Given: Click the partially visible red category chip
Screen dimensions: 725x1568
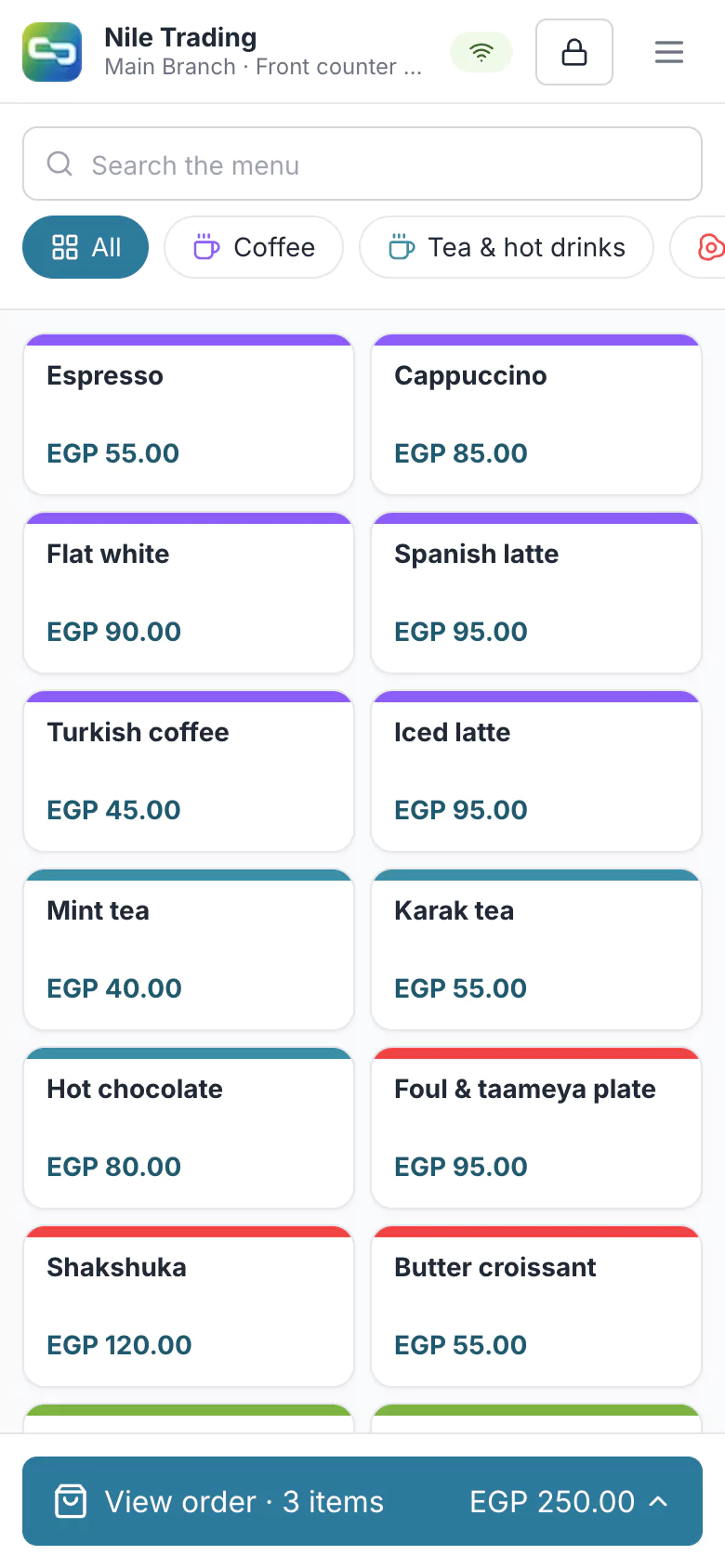Looking at the screenshot, I should tap(698, 247).
